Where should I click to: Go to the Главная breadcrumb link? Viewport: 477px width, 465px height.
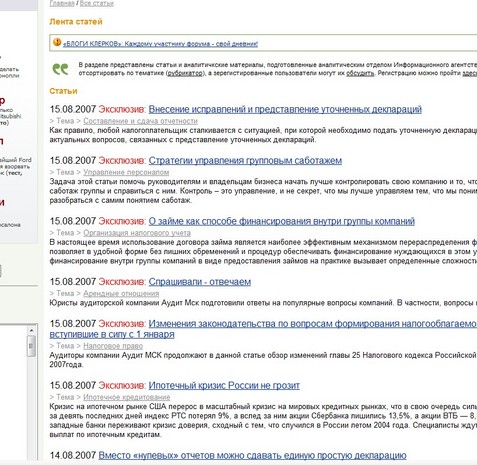[x=62, y=3]
